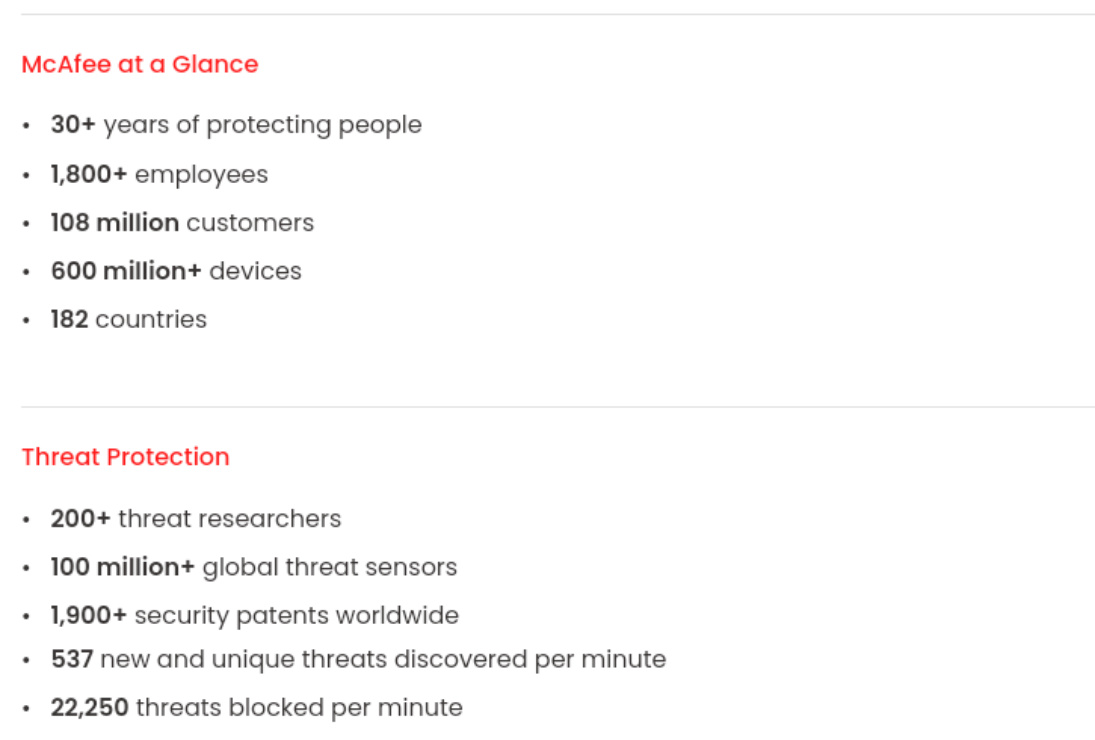Click the threat researchers text
1095x740 pixels.
(x=230, y=519)
